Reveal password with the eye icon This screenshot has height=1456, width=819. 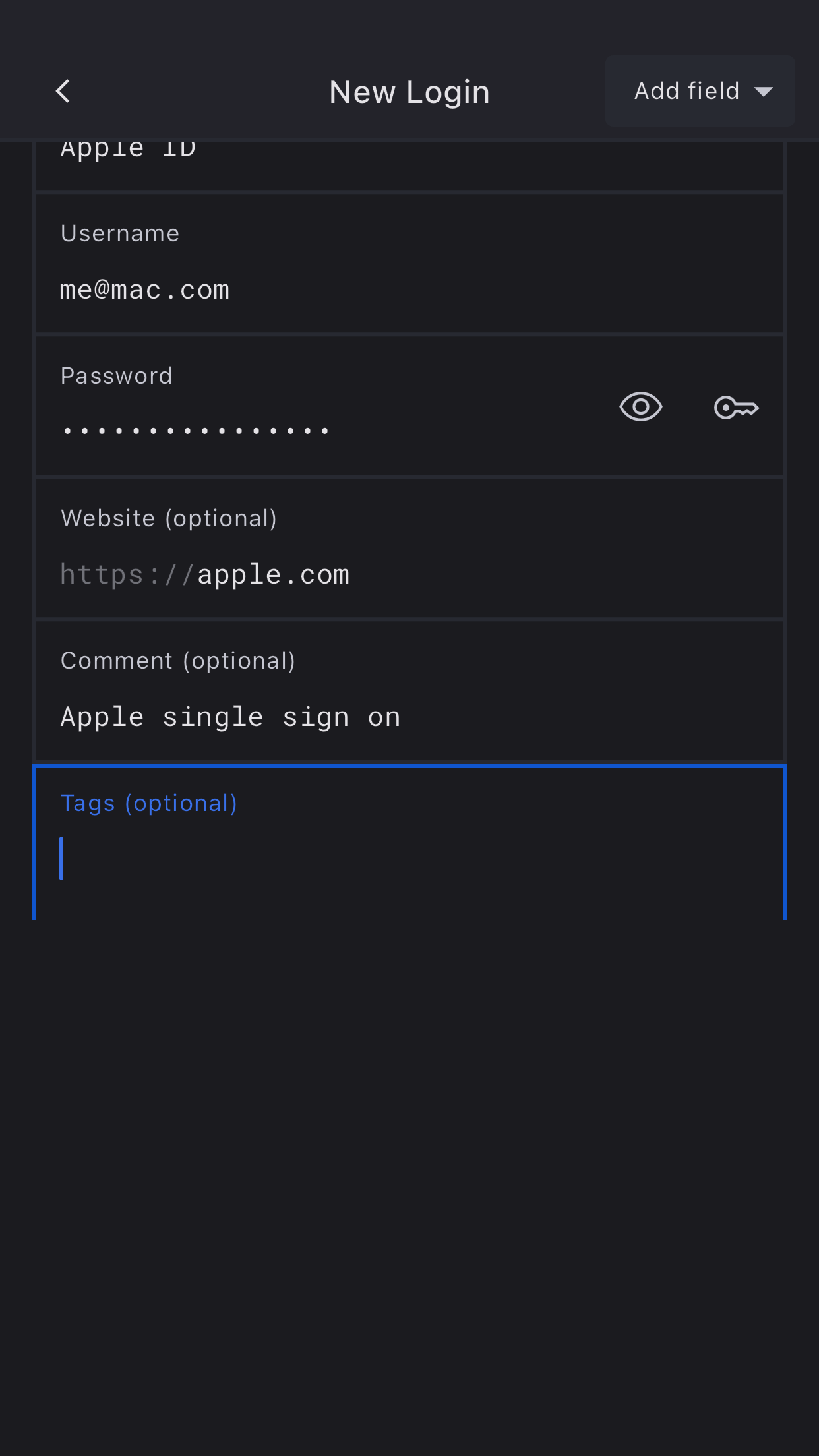click(640, 407)
